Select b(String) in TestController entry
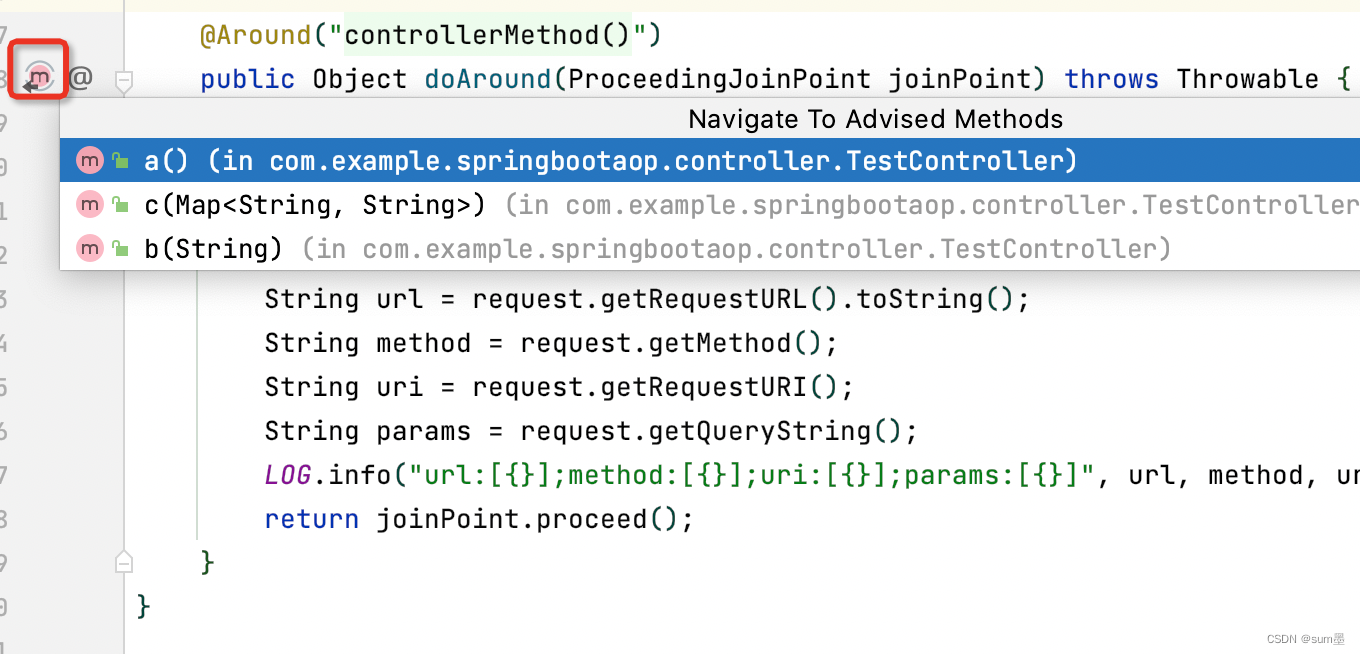The height and width of the screenshot is (654, 1360). 710,248
